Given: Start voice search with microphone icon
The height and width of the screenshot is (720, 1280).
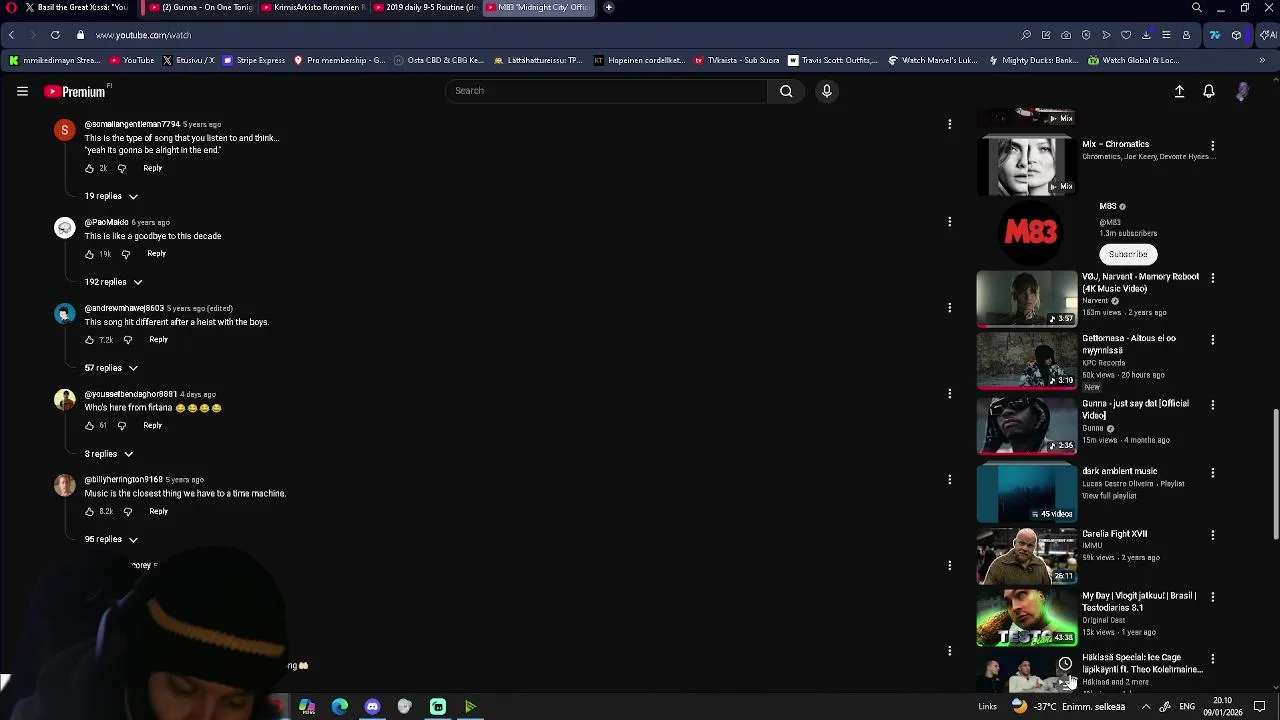Looking at the screenshot, I should (826, 91).
